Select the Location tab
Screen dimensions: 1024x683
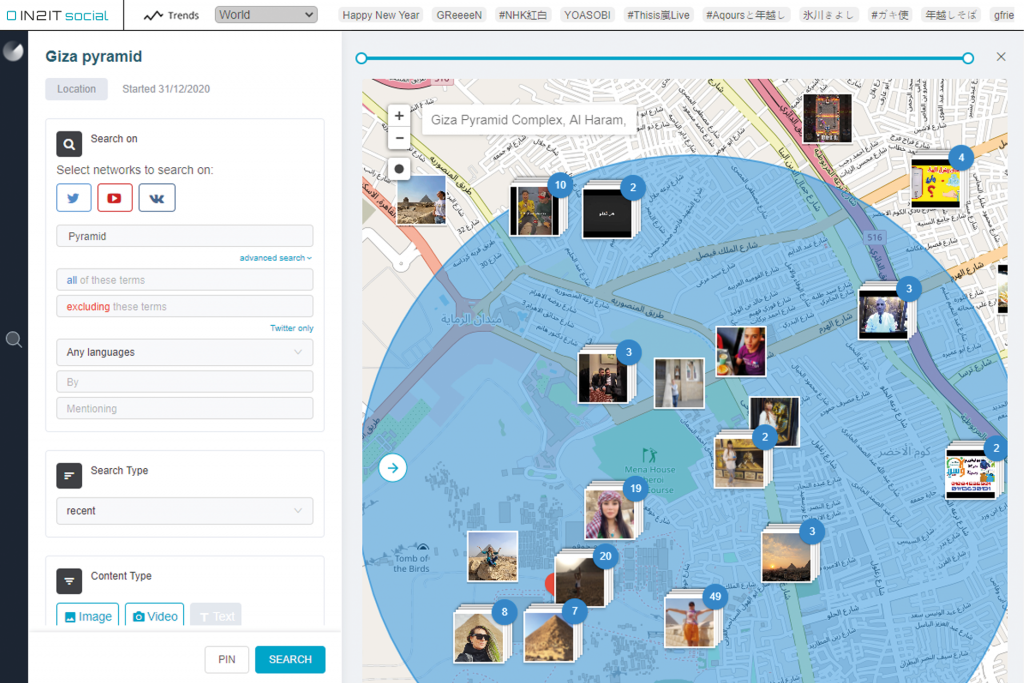76,89
